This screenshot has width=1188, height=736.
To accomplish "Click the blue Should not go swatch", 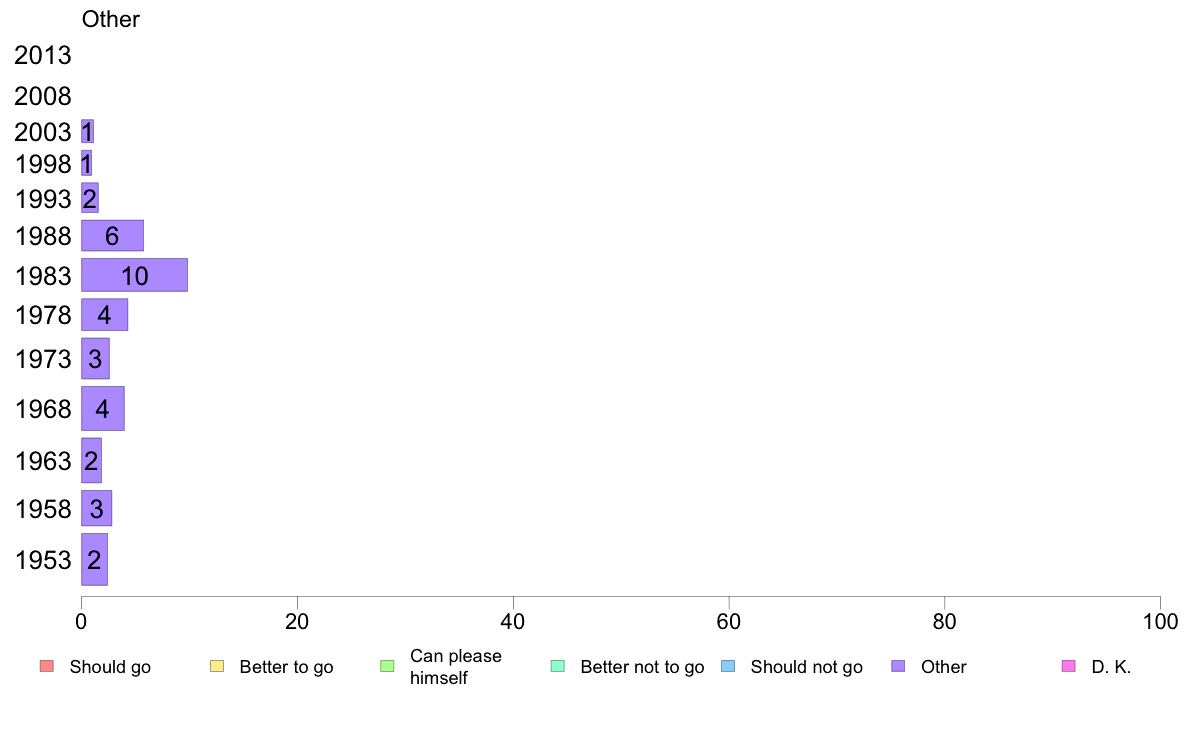I will 728,666.
